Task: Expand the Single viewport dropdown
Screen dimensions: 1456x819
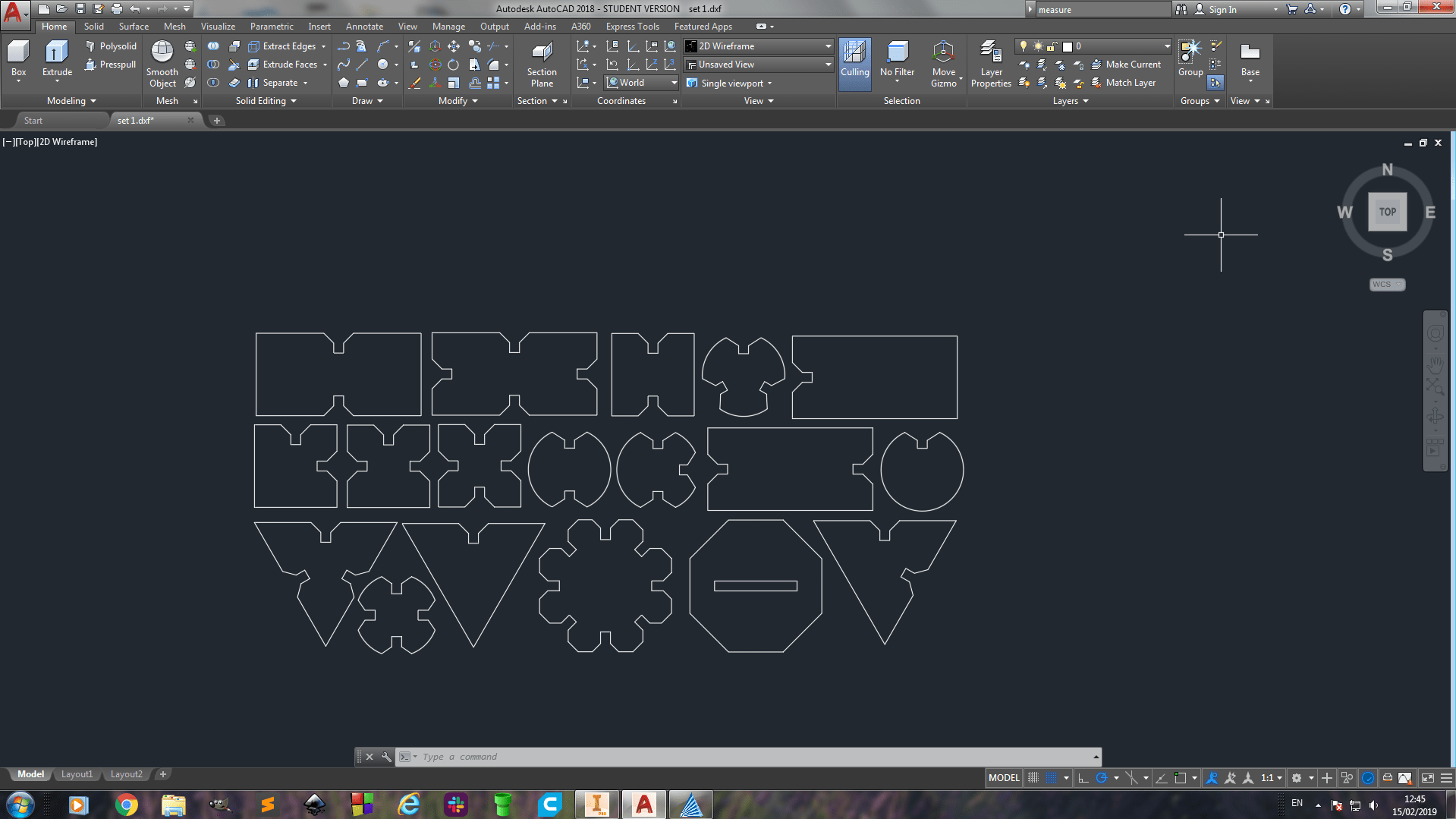Action: click(729, 83)
